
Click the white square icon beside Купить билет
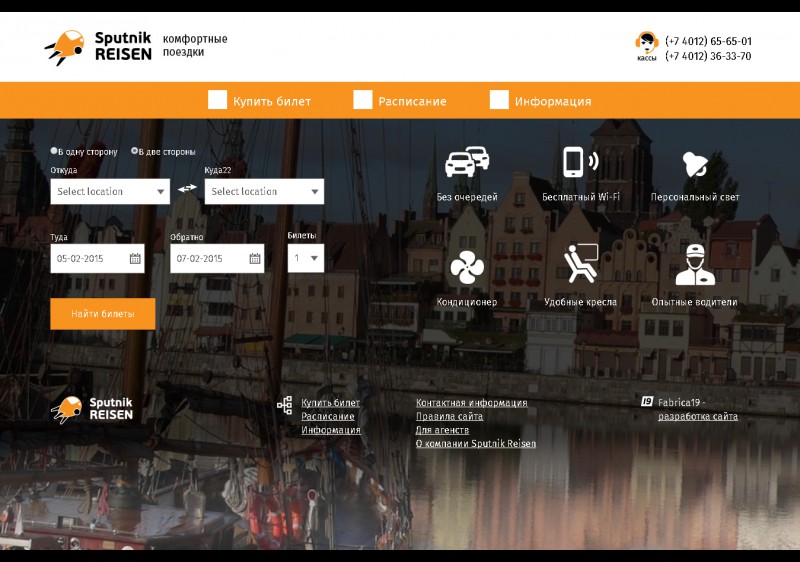pos(217,99)
